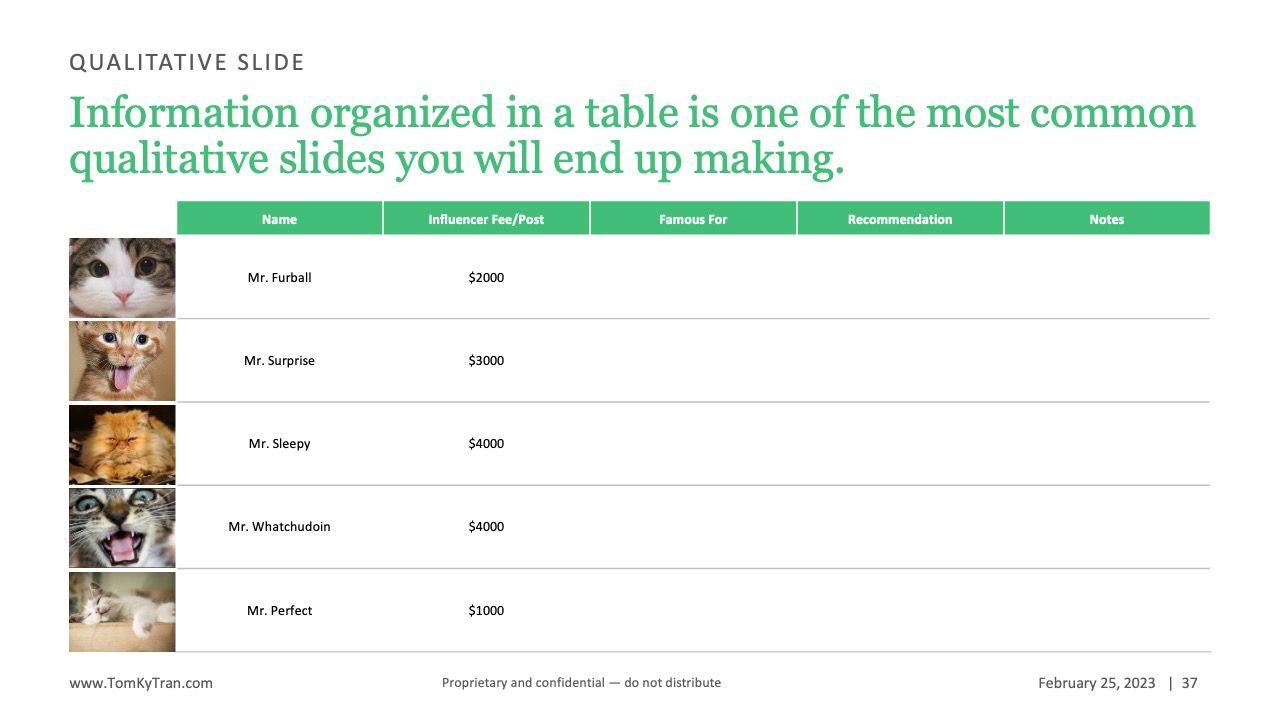The width and height of the screenshot is (1280, 720).
Task: Select the Mr. Furball name cell
Action: (x=280, y=278)
